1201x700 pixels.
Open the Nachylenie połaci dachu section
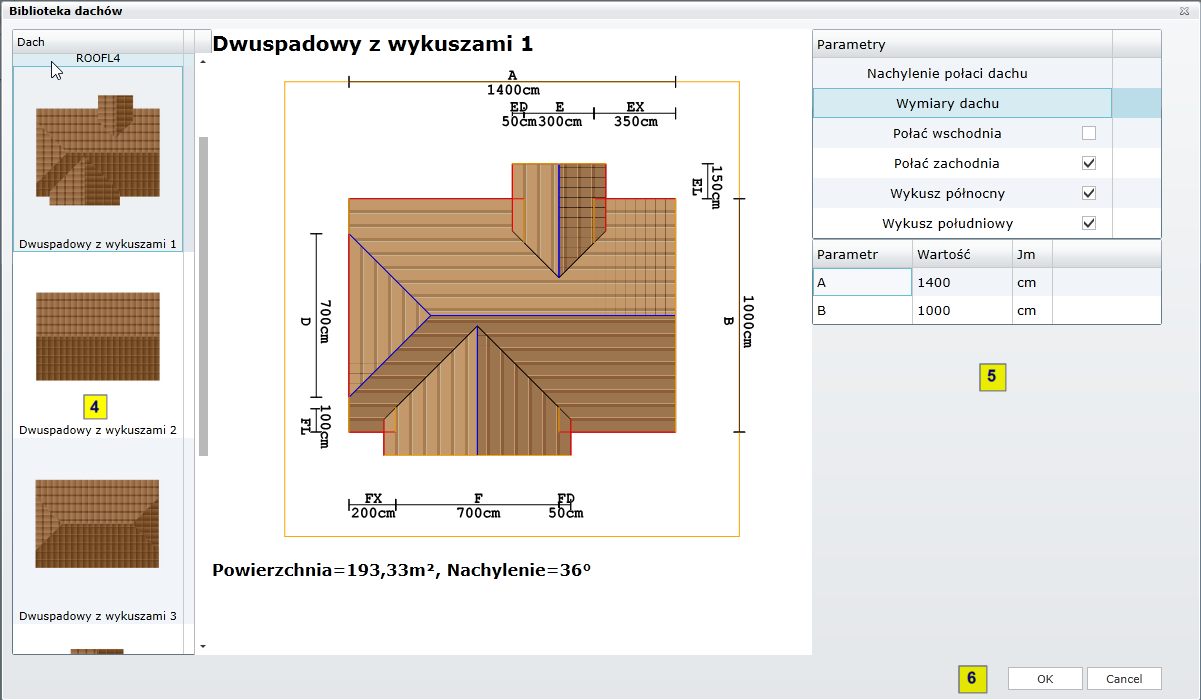coord(946,73)
